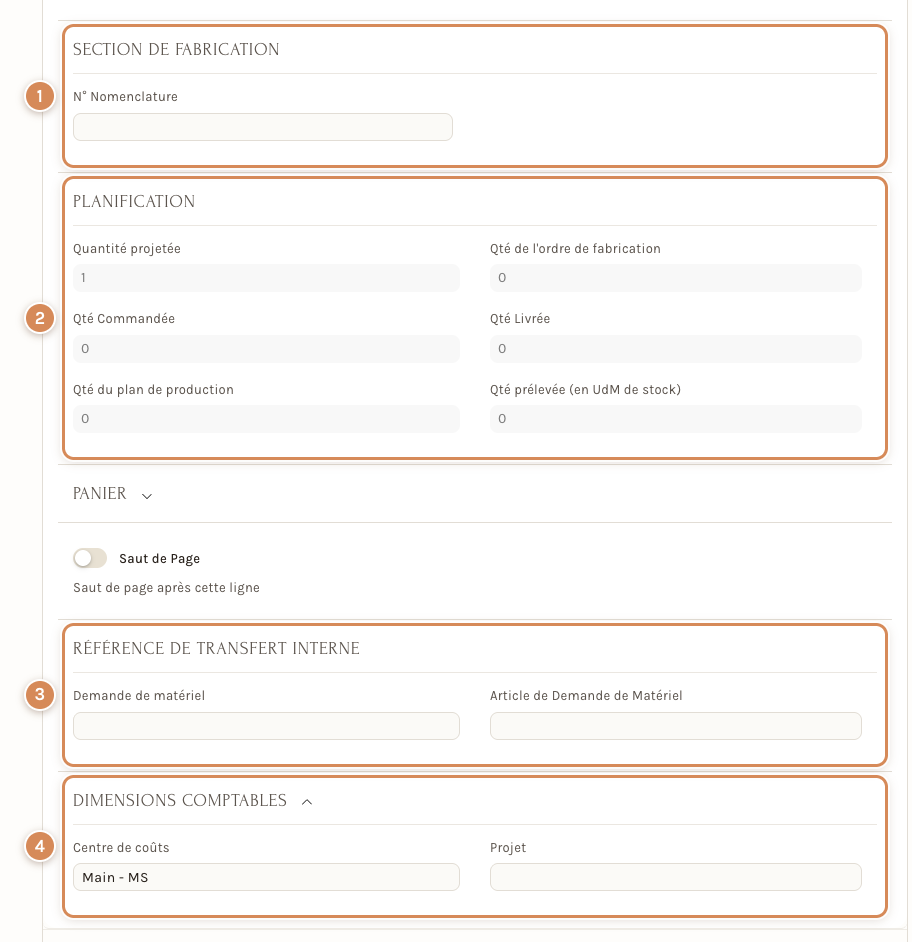This screenshot has height=942, width=912.
Task: Click the Référence de Transfert Interne heading
Action: pos(216,648)
